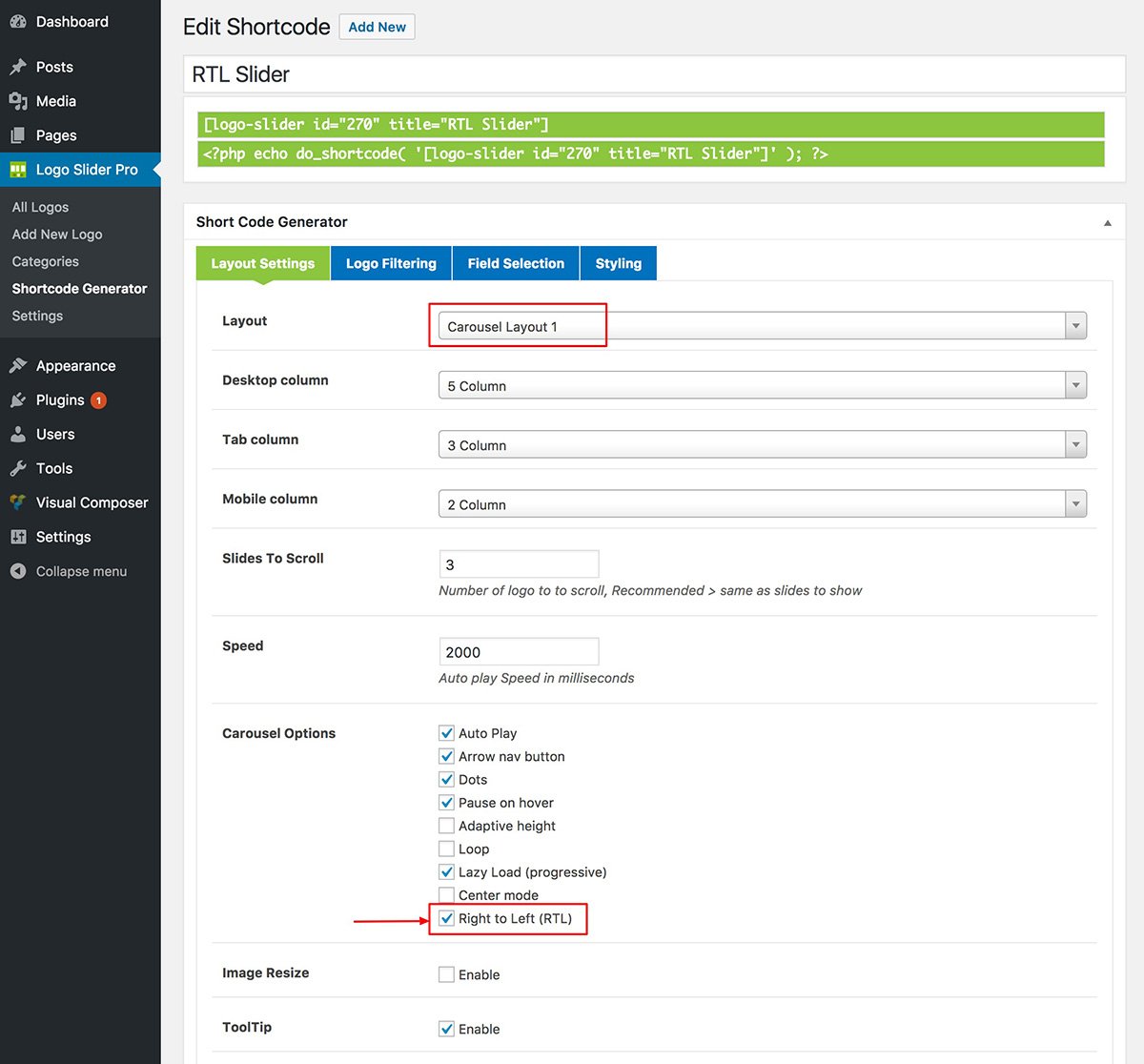This screenshot has height=1064, width=1144.
Task: Click the Media library icon
Action: click(x=17, y=101)
